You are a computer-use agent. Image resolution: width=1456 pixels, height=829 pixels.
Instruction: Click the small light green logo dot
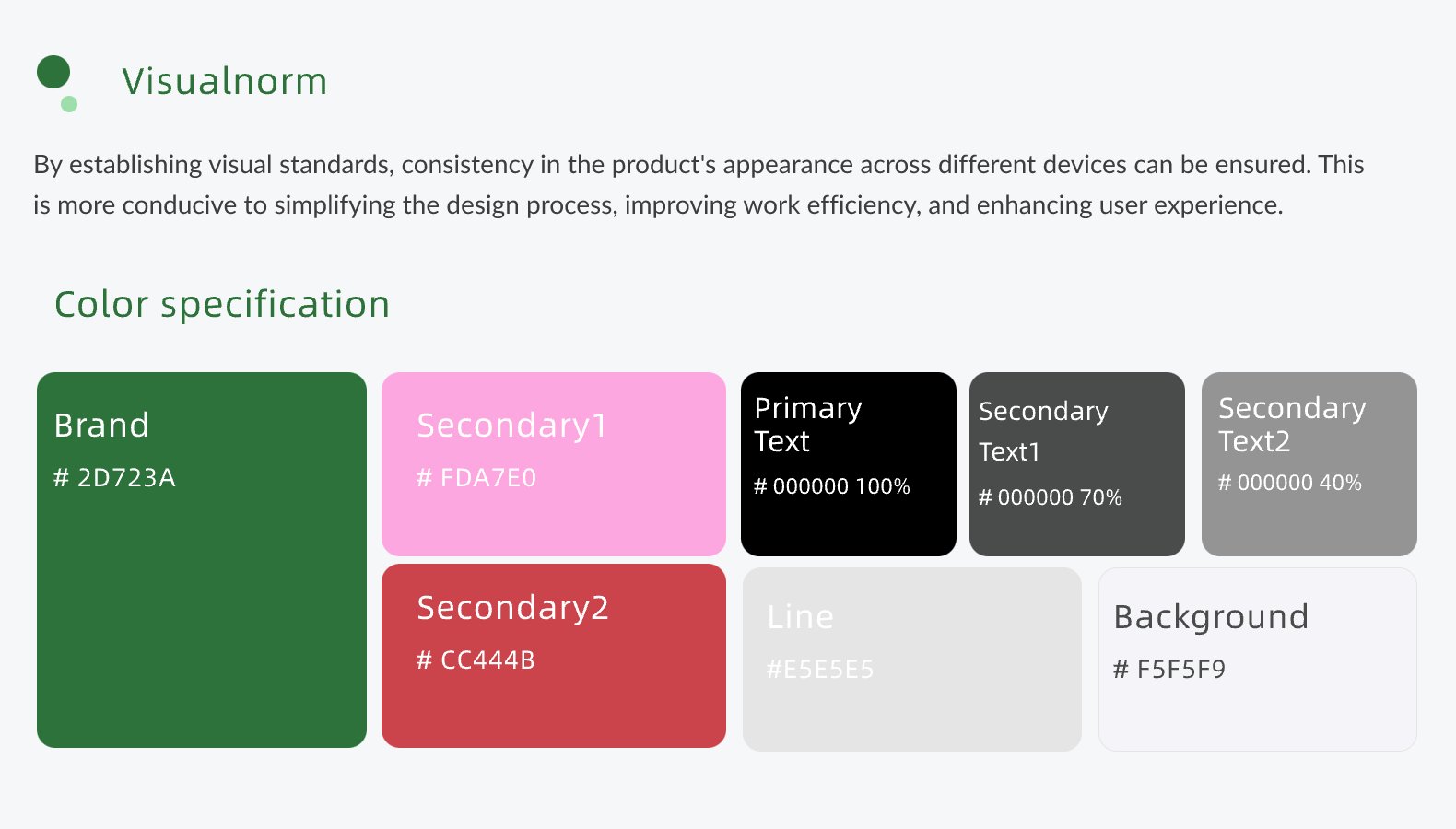(69, 104)
